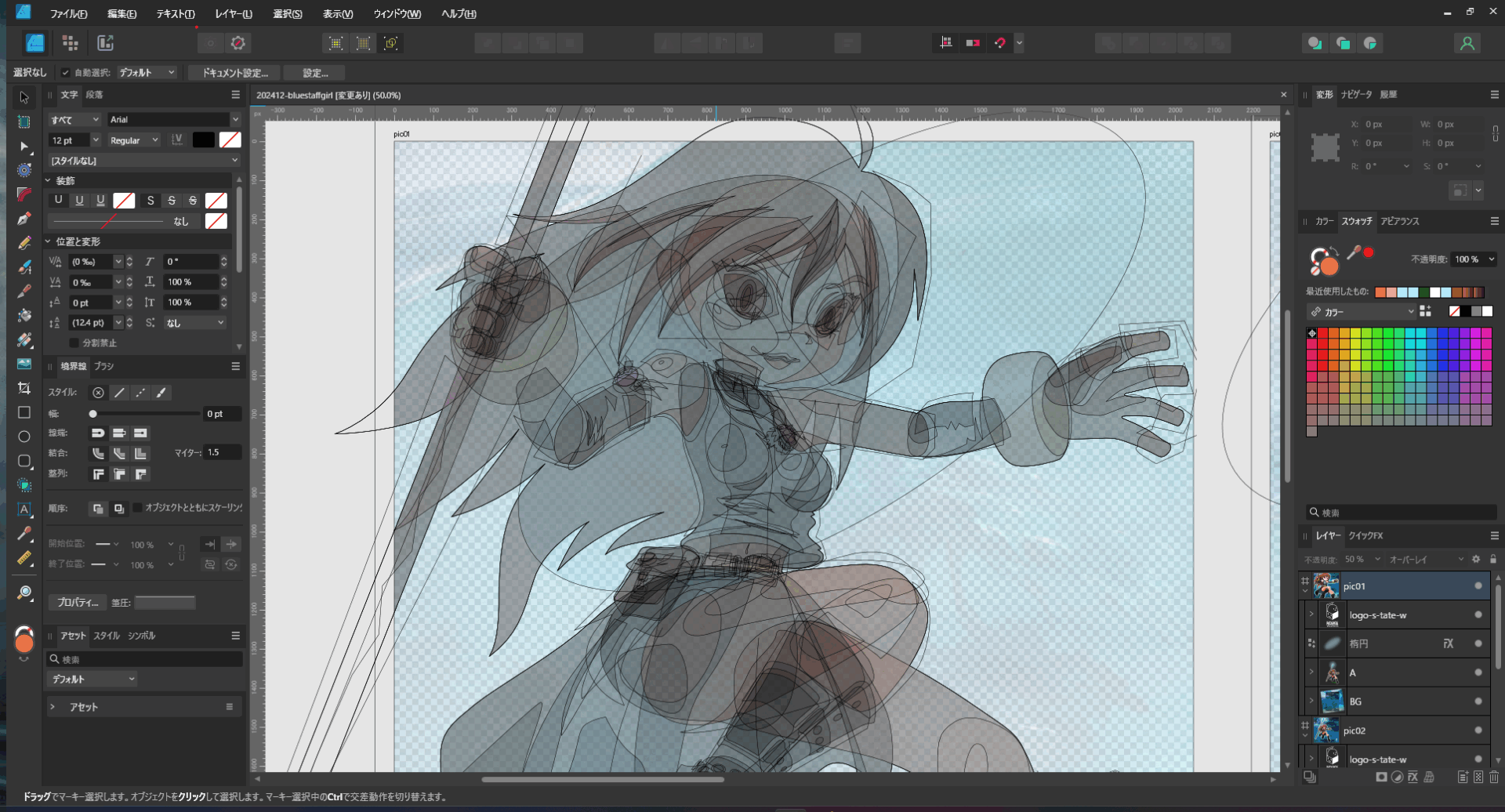
Task: Select the Pen tool in the toolbar
Action: point(24,219)
